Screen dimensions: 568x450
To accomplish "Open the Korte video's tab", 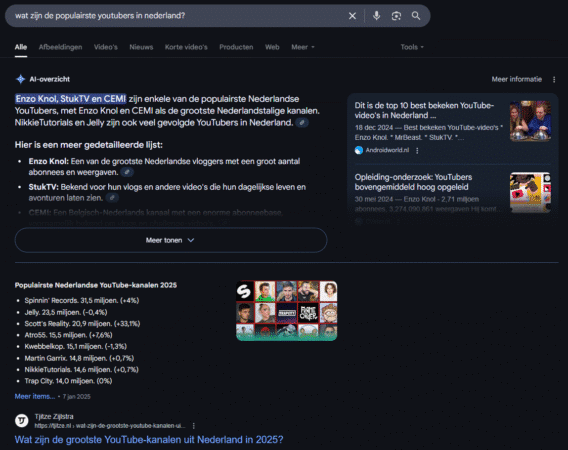I will pos(186,47).
